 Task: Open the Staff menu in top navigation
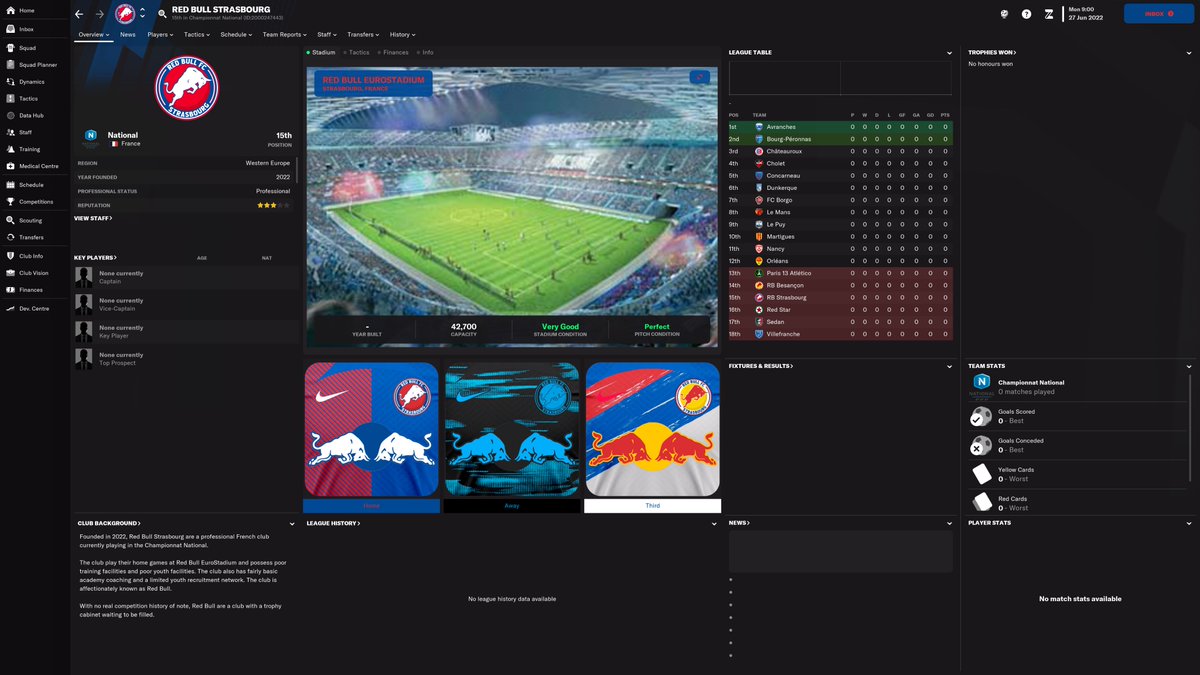point(327,34)
